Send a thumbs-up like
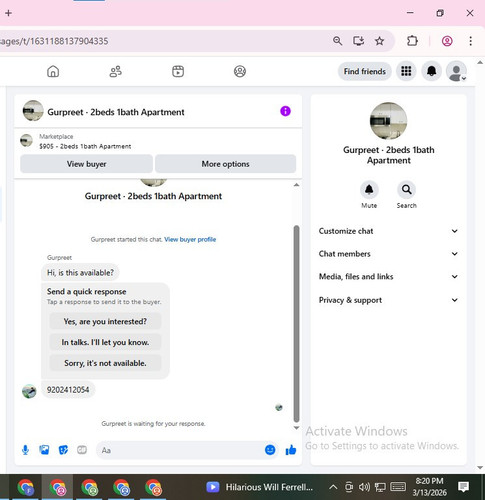485x500 pixels. coord(291,450)
